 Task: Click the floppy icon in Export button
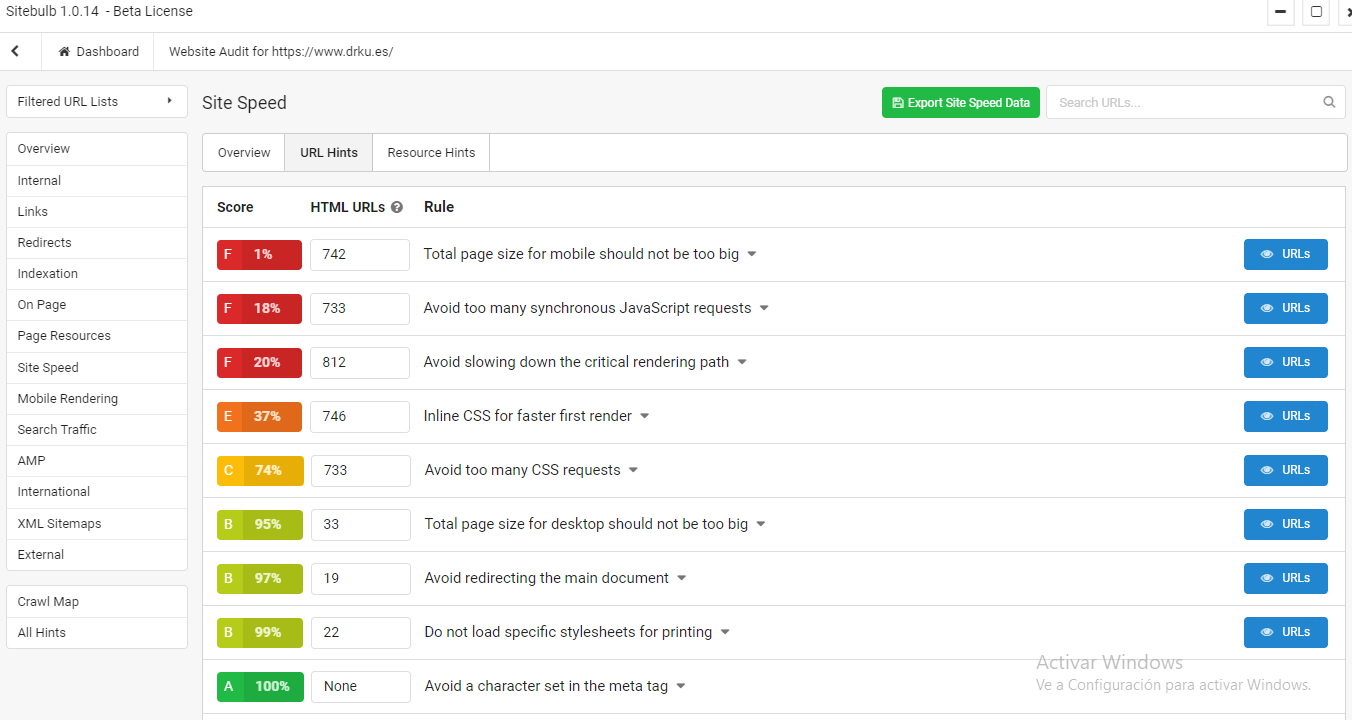[898, 103]
